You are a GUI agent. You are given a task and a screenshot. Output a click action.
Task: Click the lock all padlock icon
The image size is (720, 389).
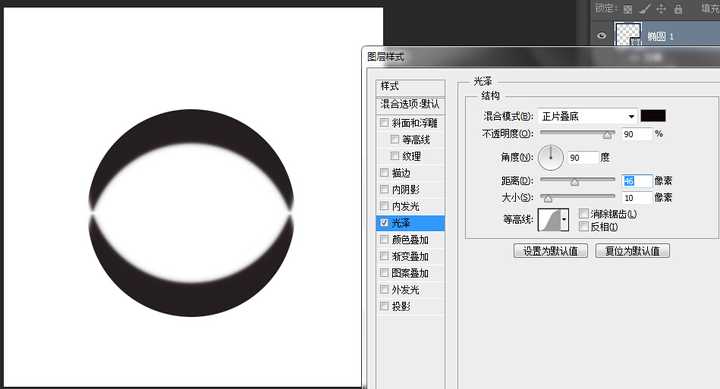pyautogui.click(x=678, y=9)
